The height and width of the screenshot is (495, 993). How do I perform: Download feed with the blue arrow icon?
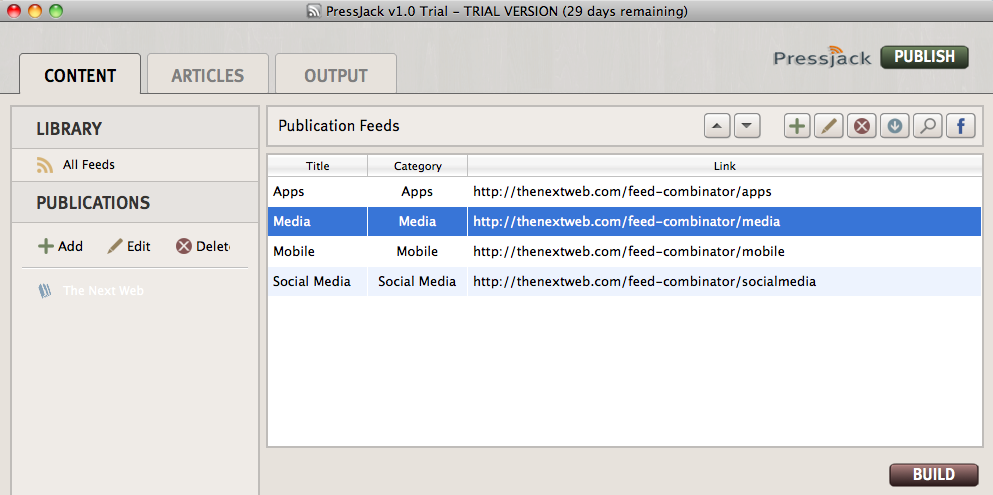click(894, 126)
